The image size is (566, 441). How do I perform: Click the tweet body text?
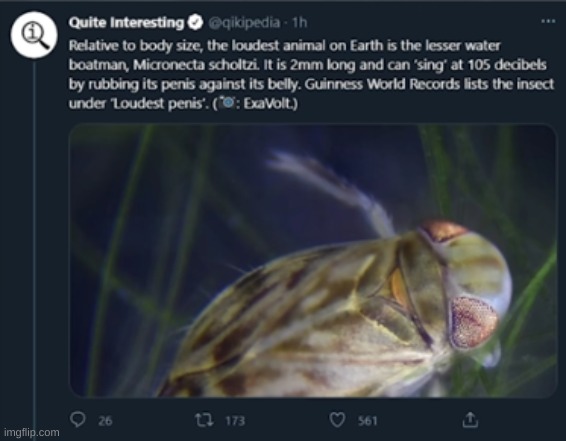tap(311, 74)
